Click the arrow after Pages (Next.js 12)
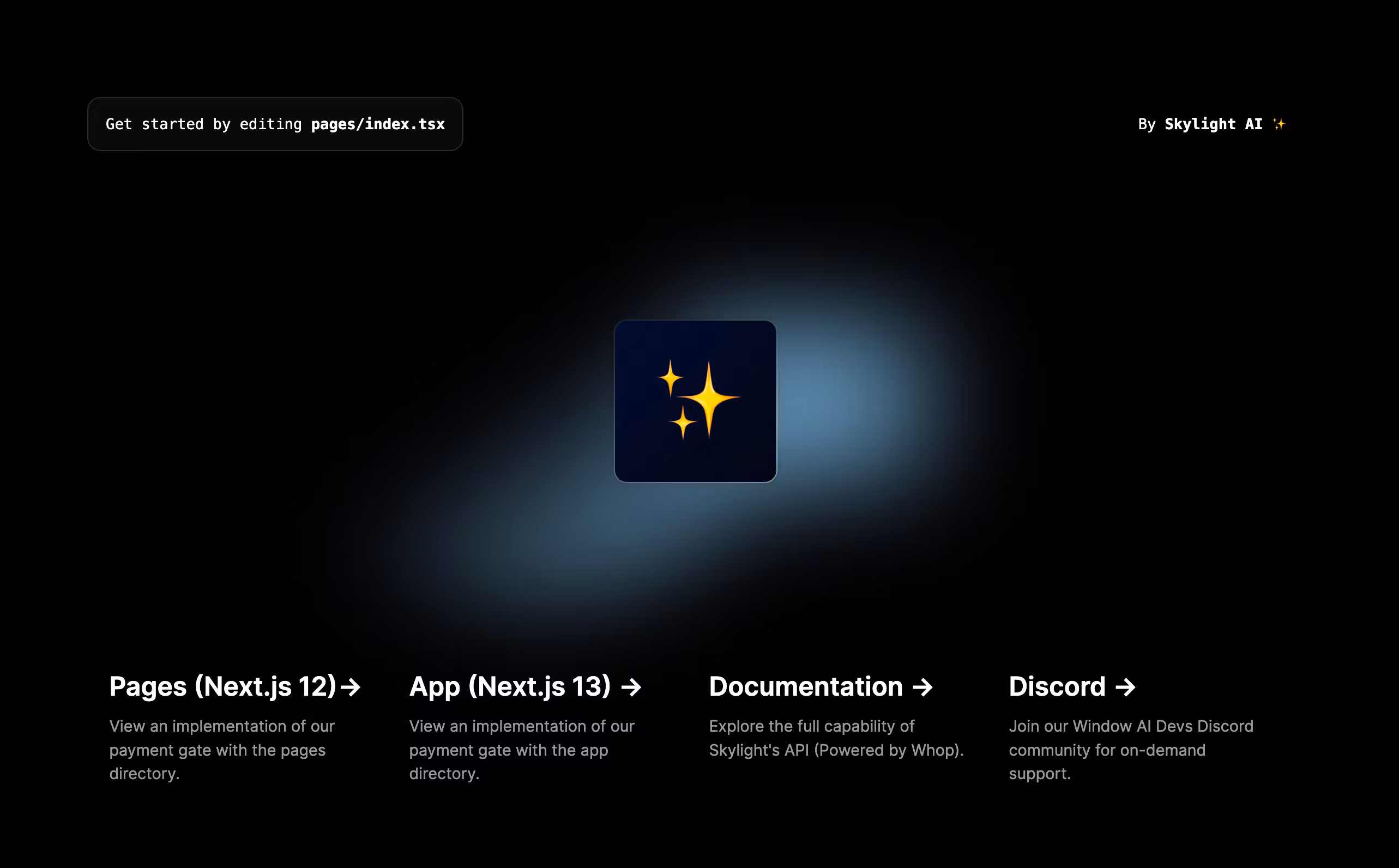1399x868 pixels. click(350, 686)
